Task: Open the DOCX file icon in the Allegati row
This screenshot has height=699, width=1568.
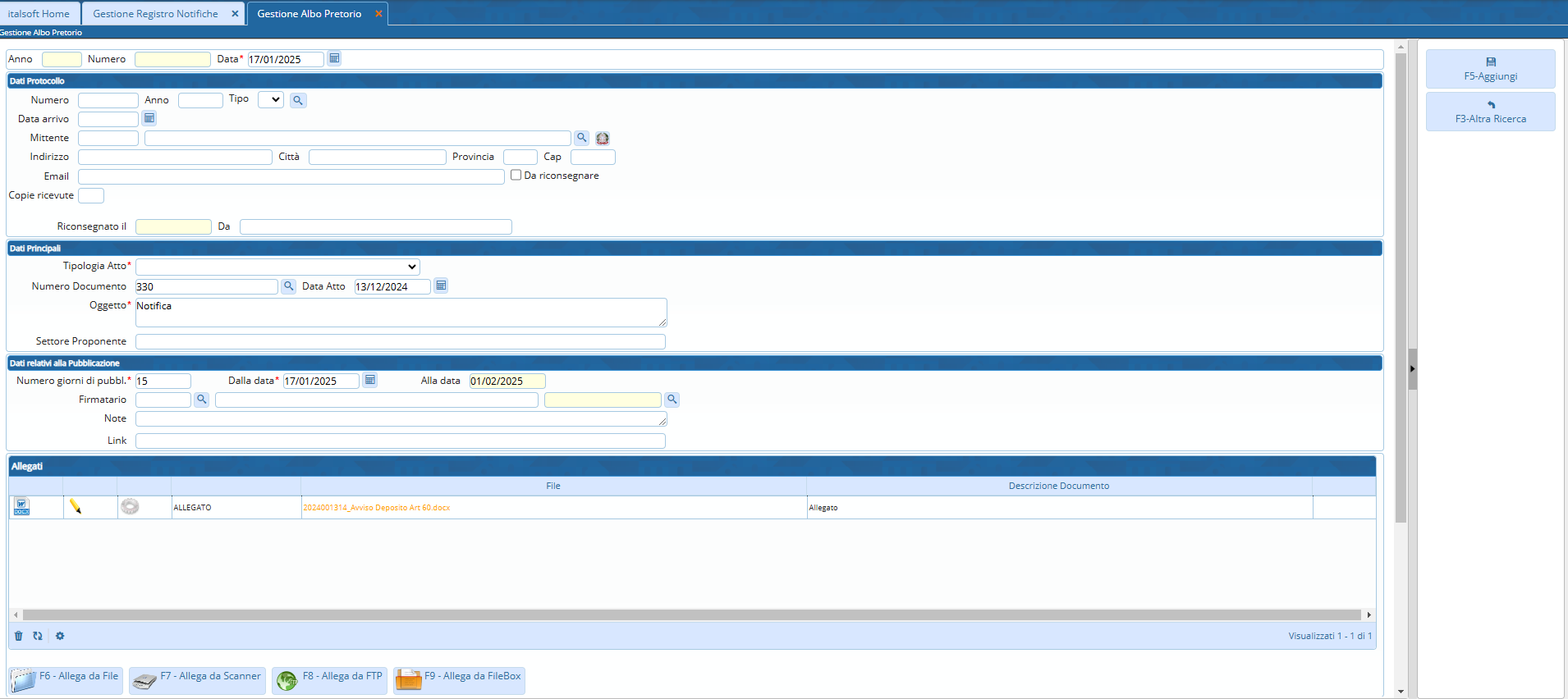Action: point(21,507)
